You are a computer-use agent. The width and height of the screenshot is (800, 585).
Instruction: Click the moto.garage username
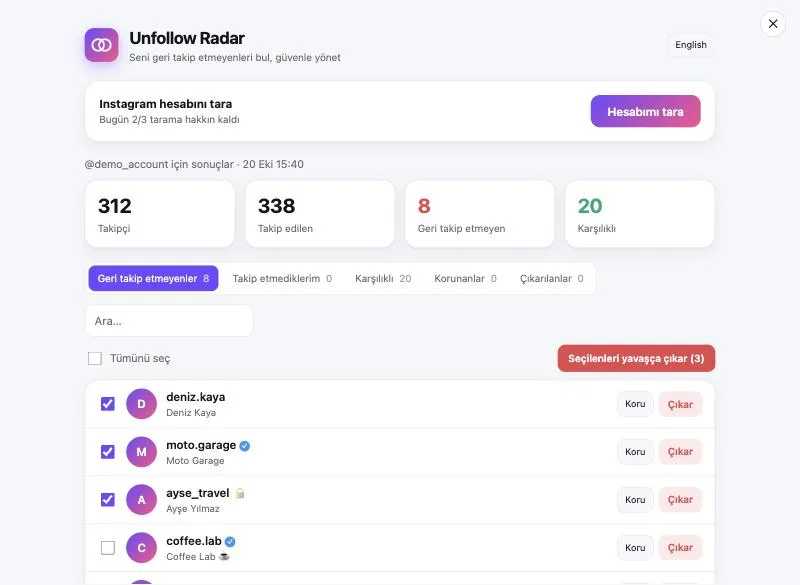(201, 445)
